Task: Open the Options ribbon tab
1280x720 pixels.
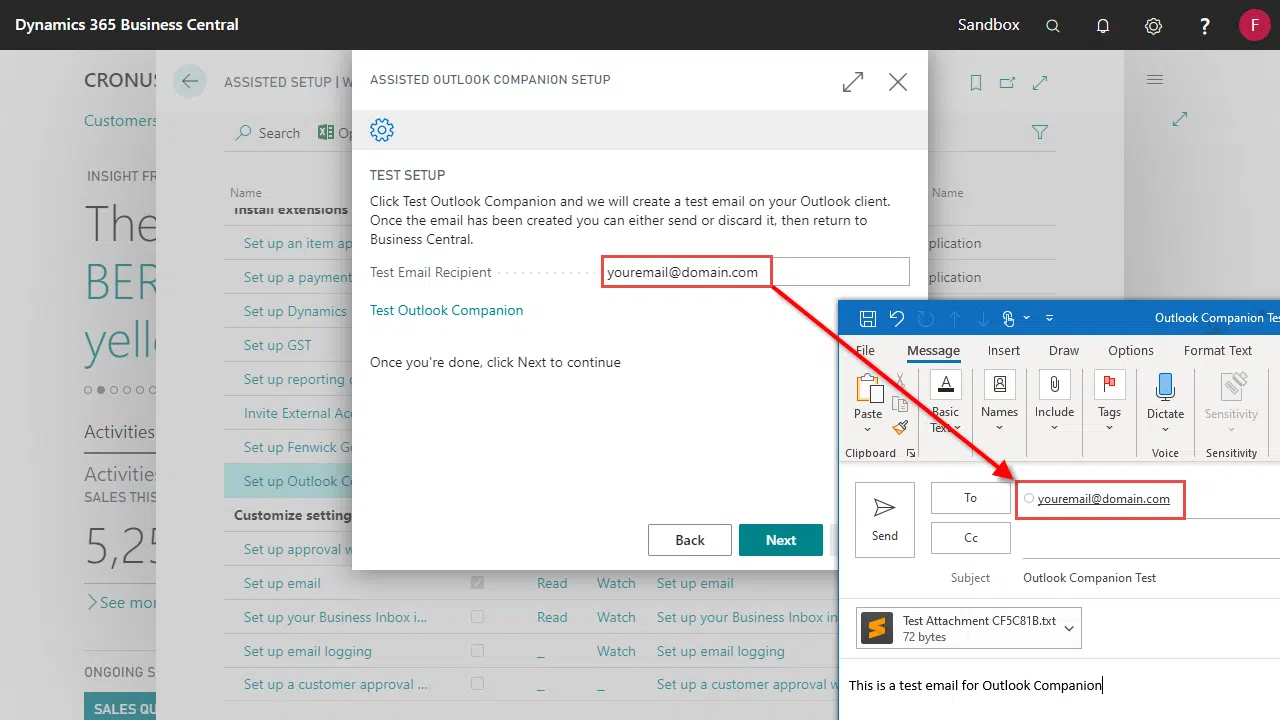Action: point(1131,350)
